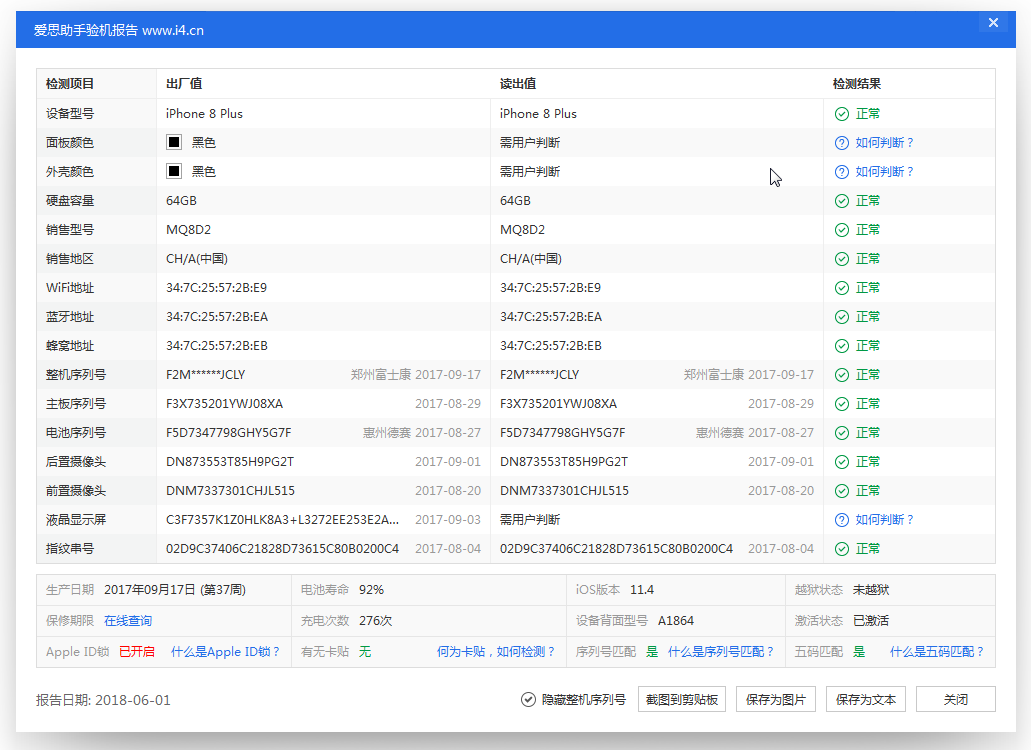This screenshot has height=750, width=1031.
Task: Click the black color swatch for 面板颜色
Action: (x=174, y=142)
